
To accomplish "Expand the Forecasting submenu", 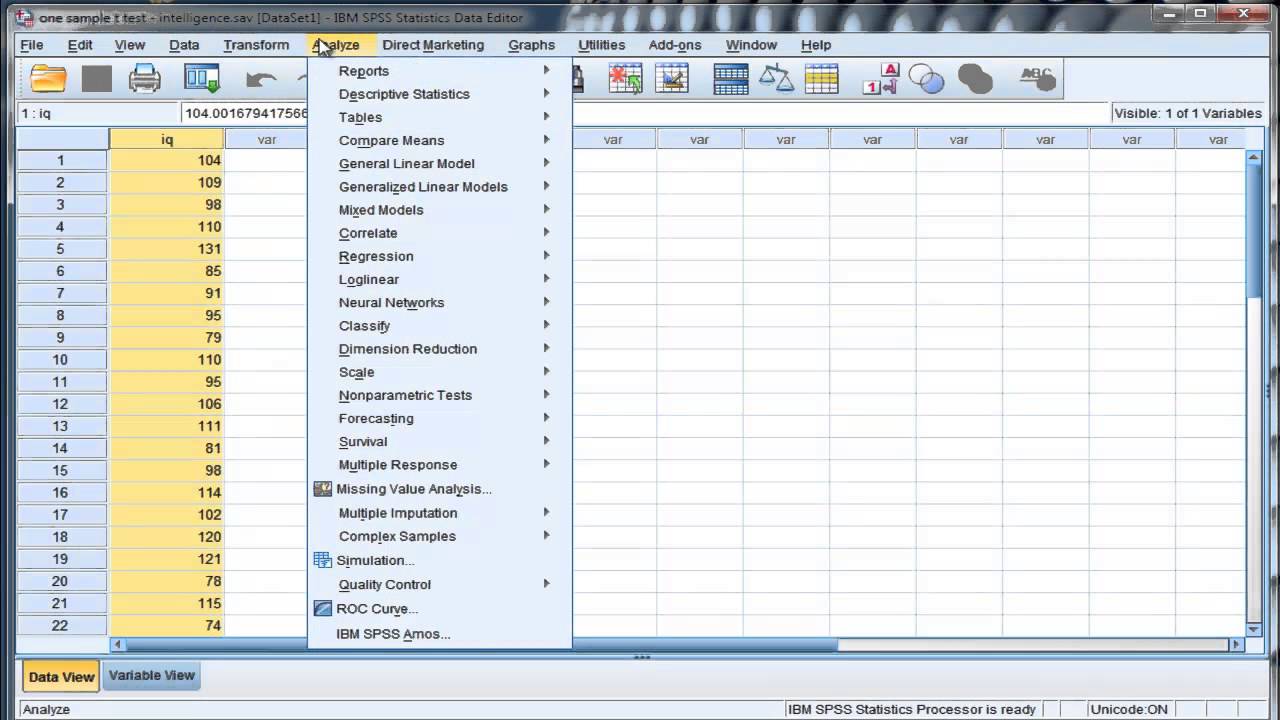I will 440,418.
